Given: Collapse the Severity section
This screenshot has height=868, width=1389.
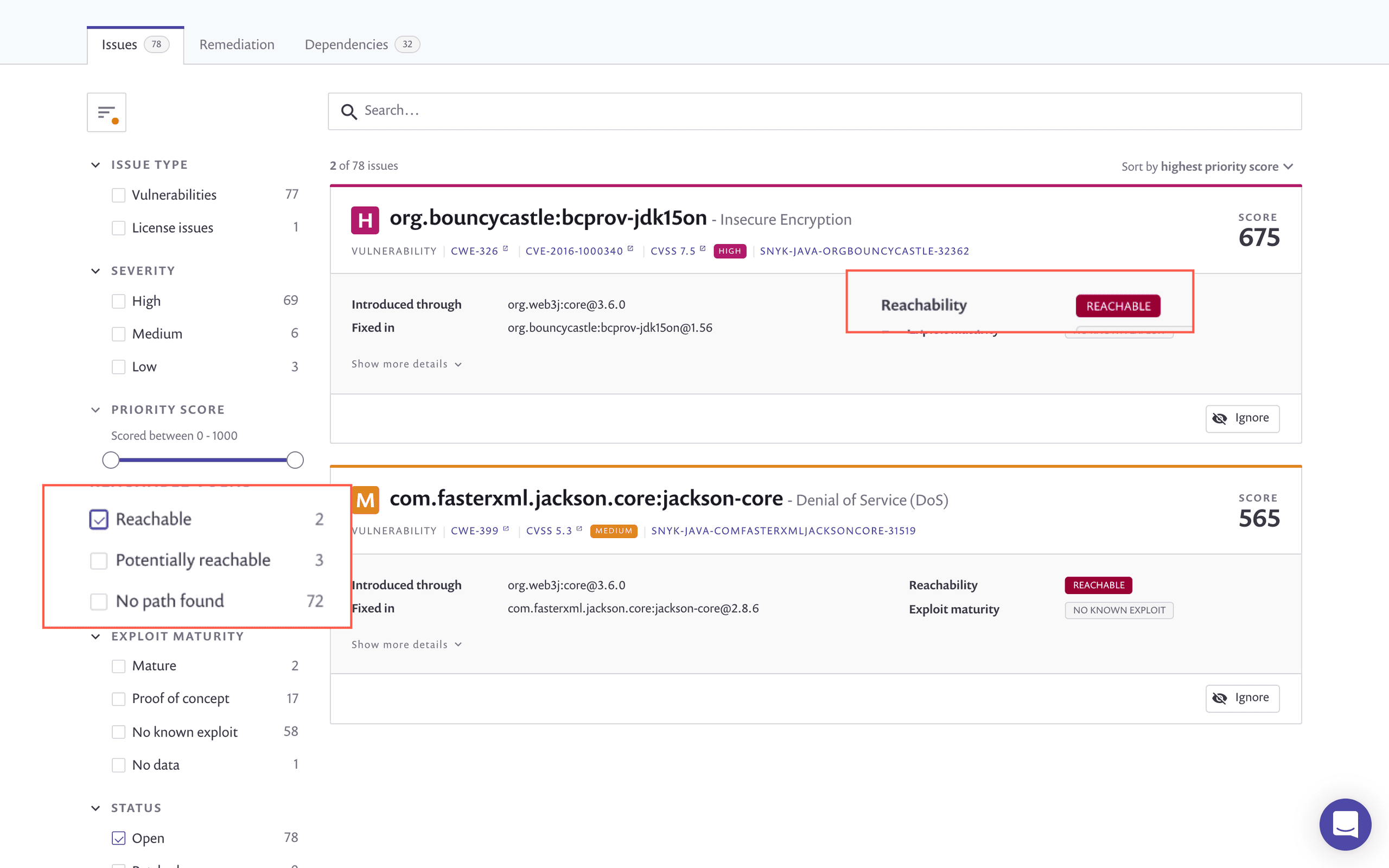Looking at the screenshot, I should (95, 271).
